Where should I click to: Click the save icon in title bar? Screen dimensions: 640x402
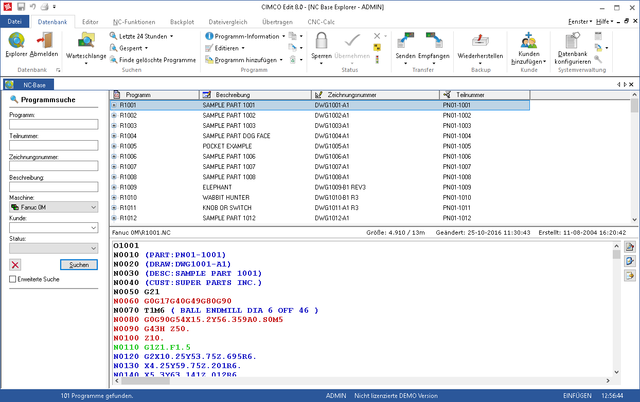[x=21, y=7]
